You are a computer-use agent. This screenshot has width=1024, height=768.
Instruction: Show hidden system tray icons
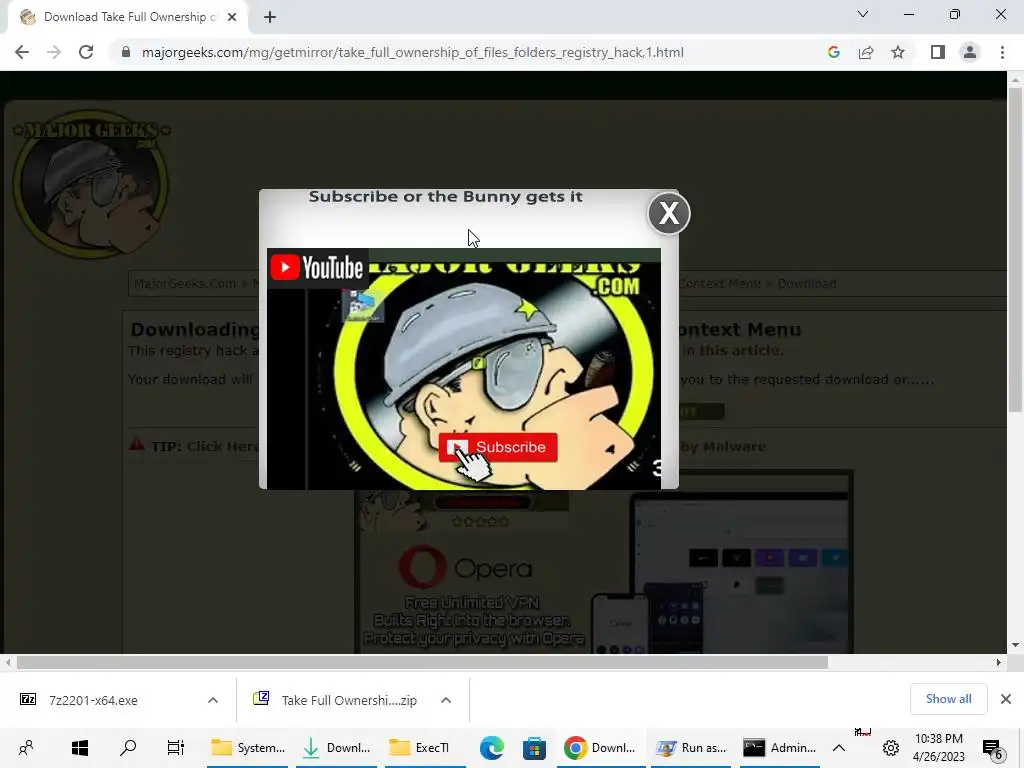coord(839,748)
